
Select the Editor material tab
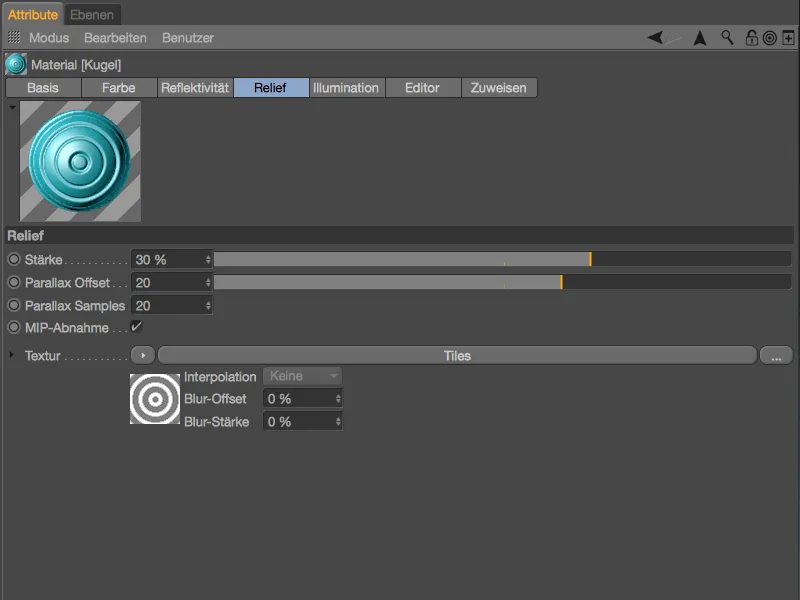pos(422,88)
